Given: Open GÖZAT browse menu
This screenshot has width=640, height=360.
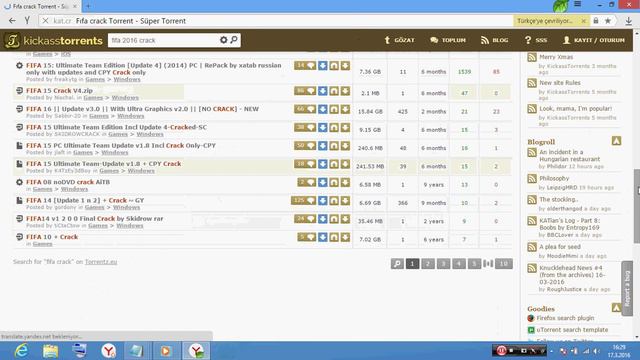Looking at the screenshot, I should tap(399, 40).
